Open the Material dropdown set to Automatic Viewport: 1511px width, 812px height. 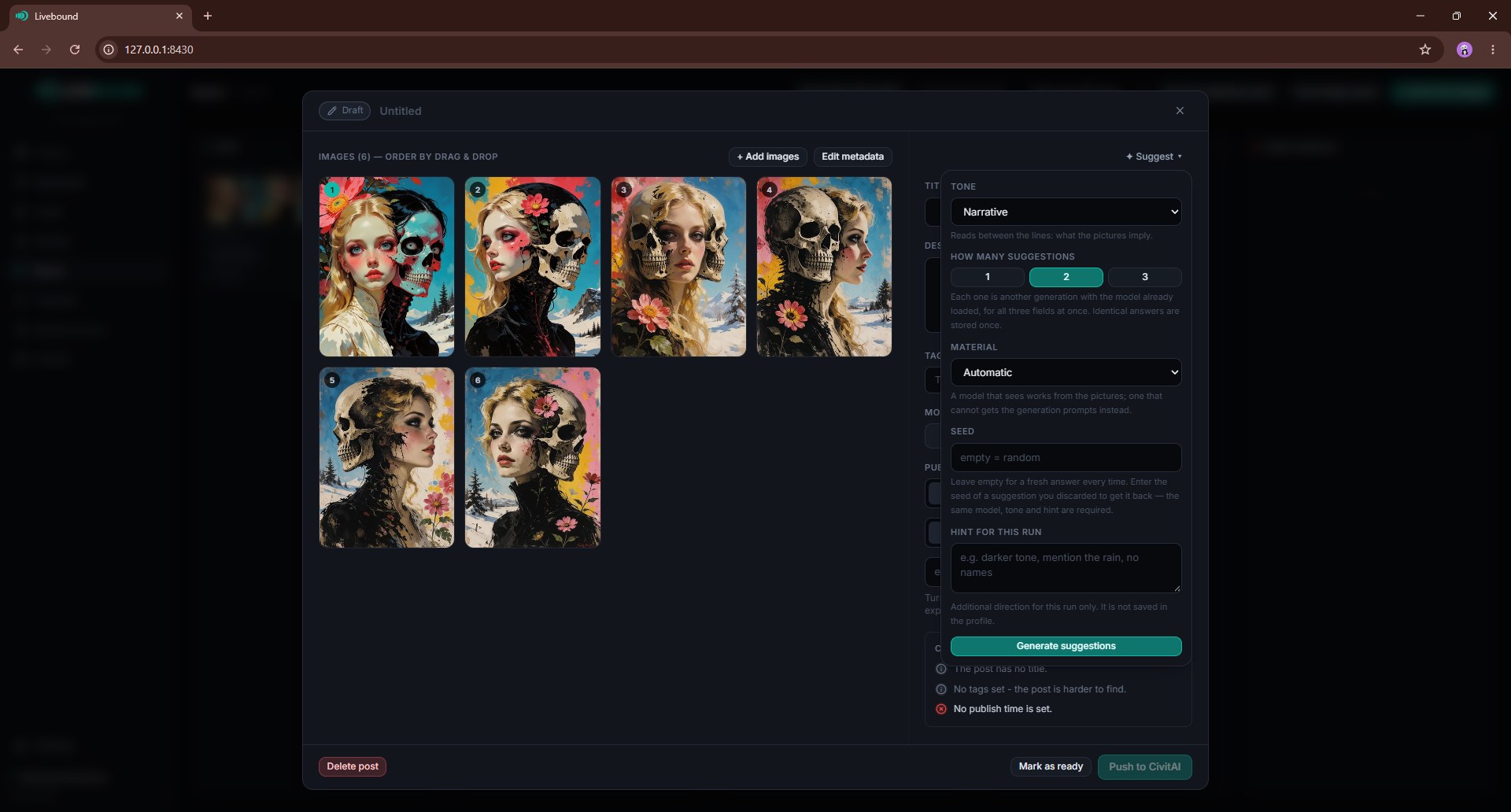coord(1066,372)
